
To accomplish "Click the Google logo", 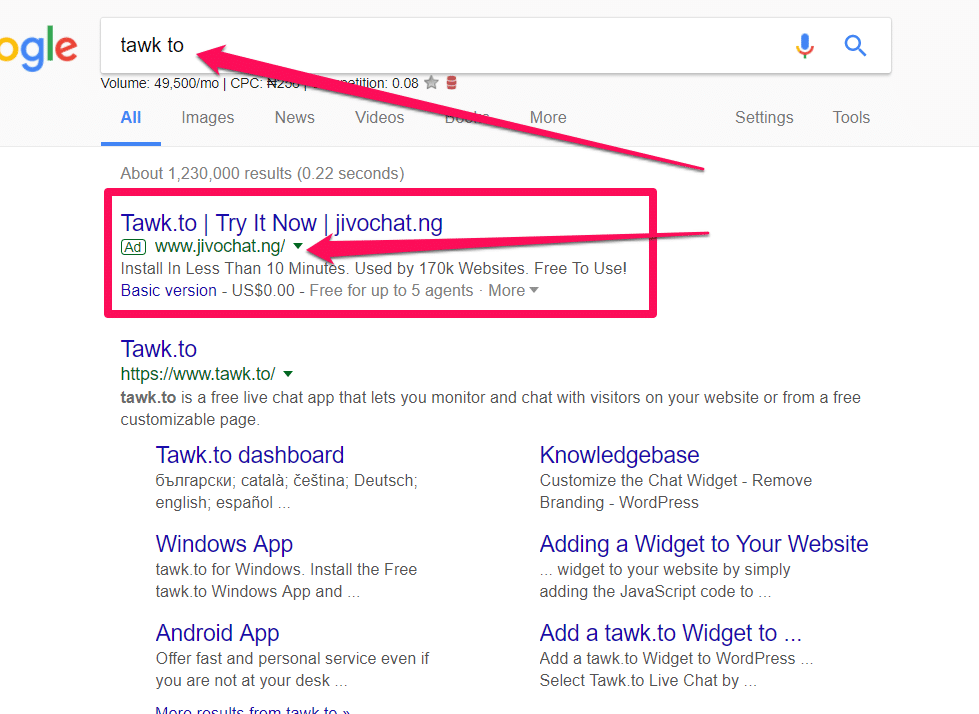I will [39, 48].
